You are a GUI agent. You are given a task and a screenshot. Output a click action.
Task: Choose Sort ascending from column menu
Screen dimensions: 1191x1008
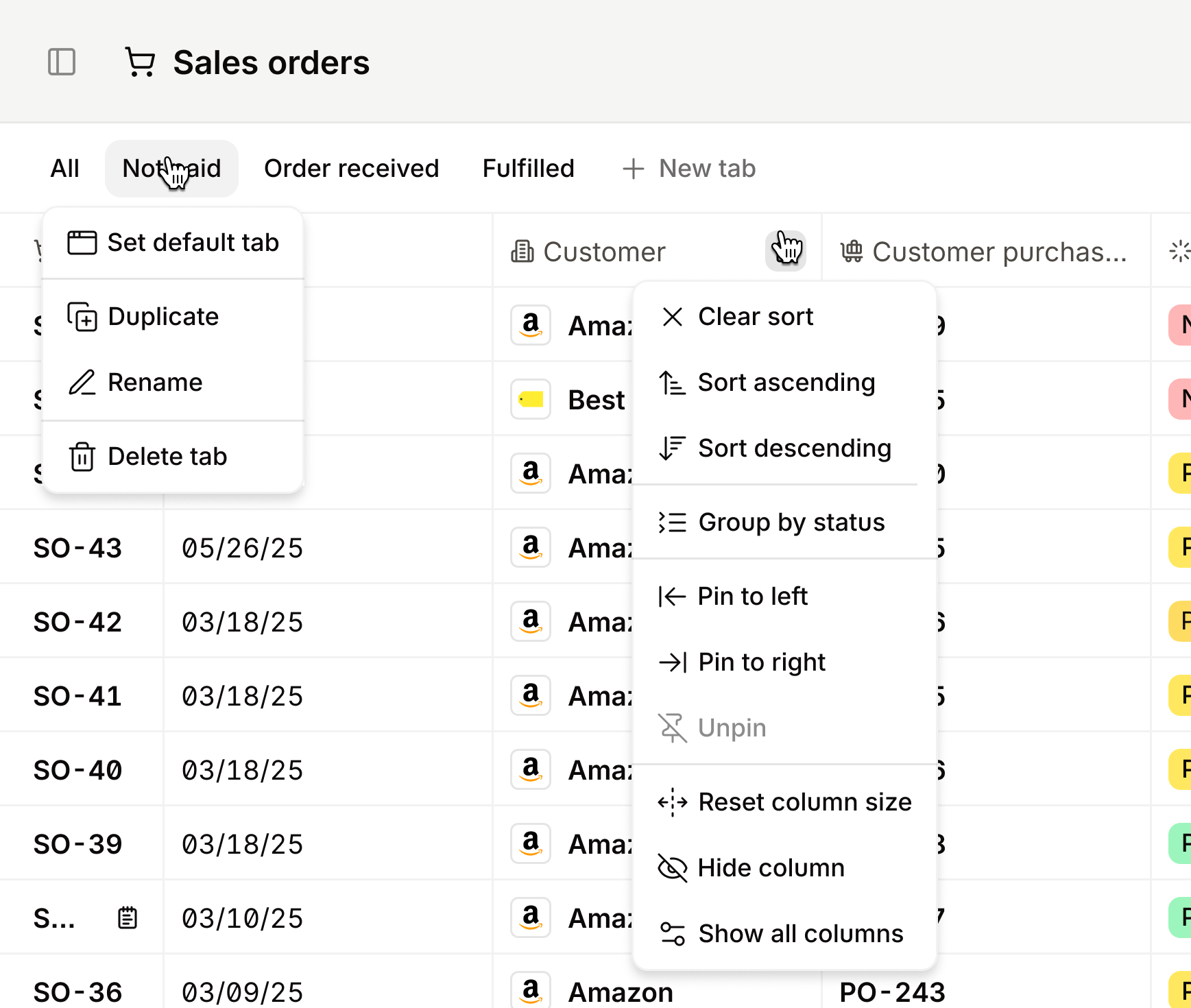point(786,383)
